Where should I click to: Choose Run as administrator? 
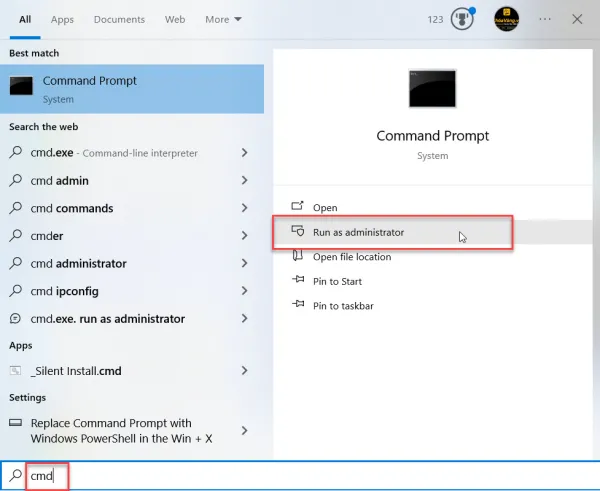[x=433, y=232]
